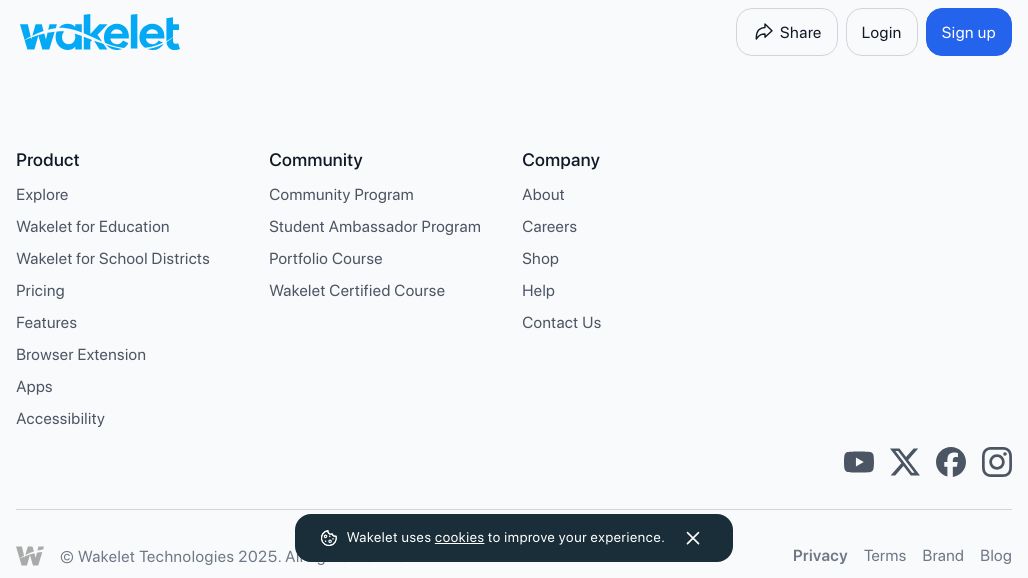Open the Careers link

point(549,227)
